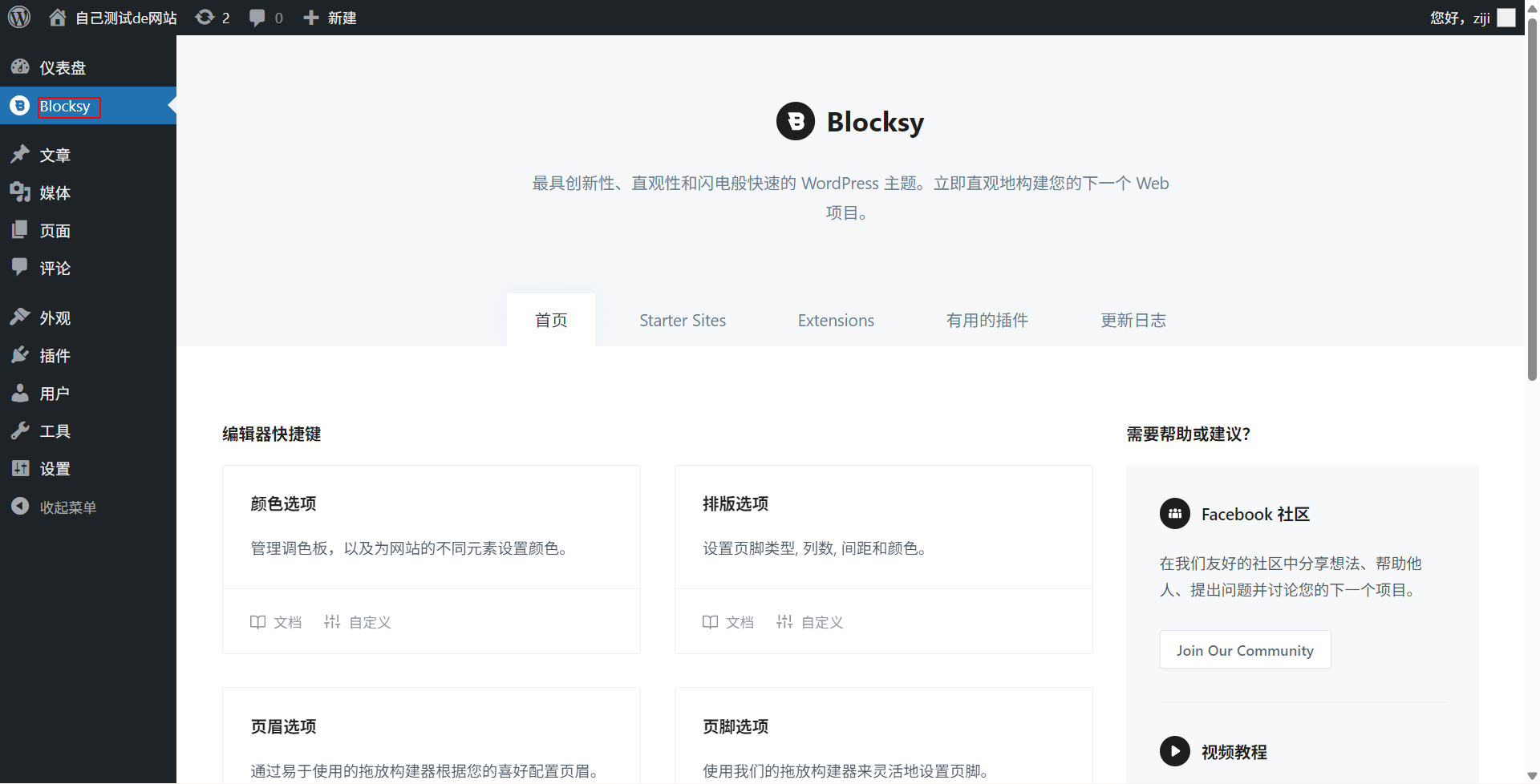Click the user icon beside 用户

tap(20, 393)
